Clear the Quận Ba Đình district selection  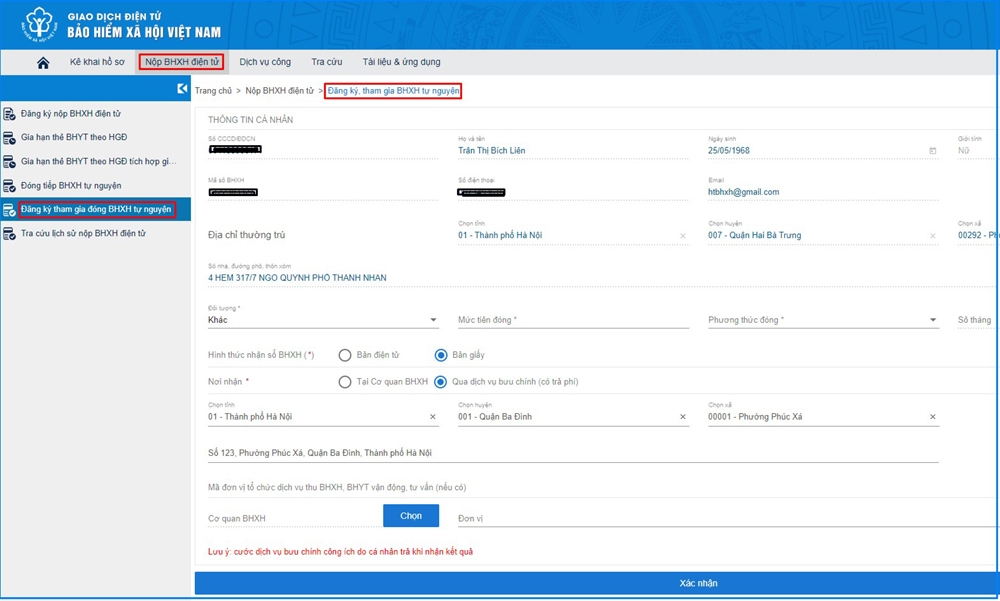(x=683, y=417)
